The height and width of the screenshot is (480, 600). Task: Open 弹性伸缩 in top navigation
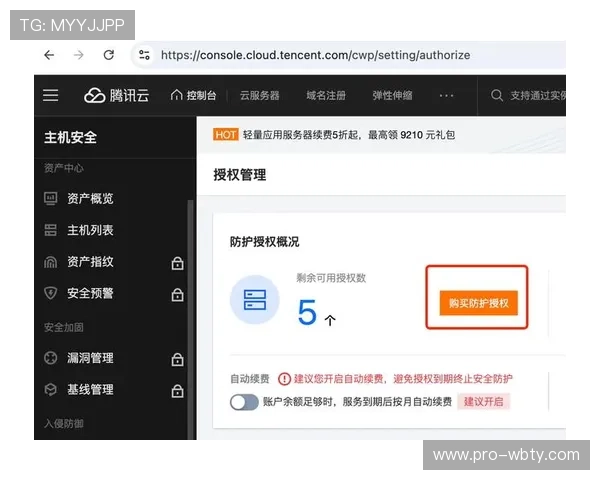tap(392, 95)
